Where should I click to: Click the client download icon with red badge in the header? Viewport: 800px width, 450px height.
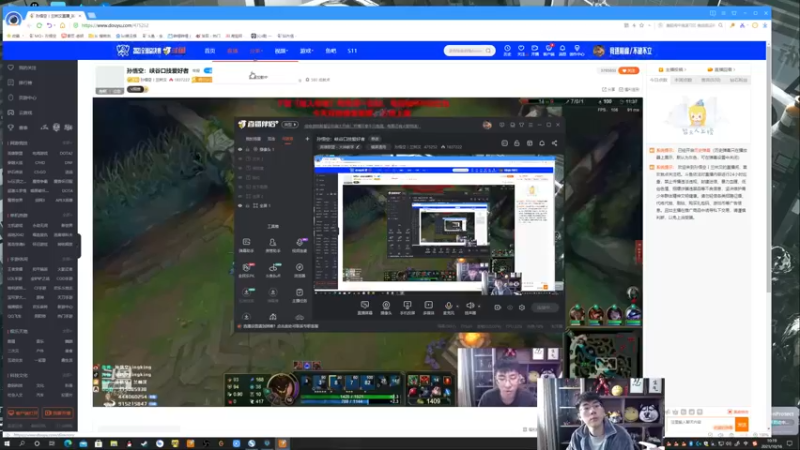click(x=548, y=49)
